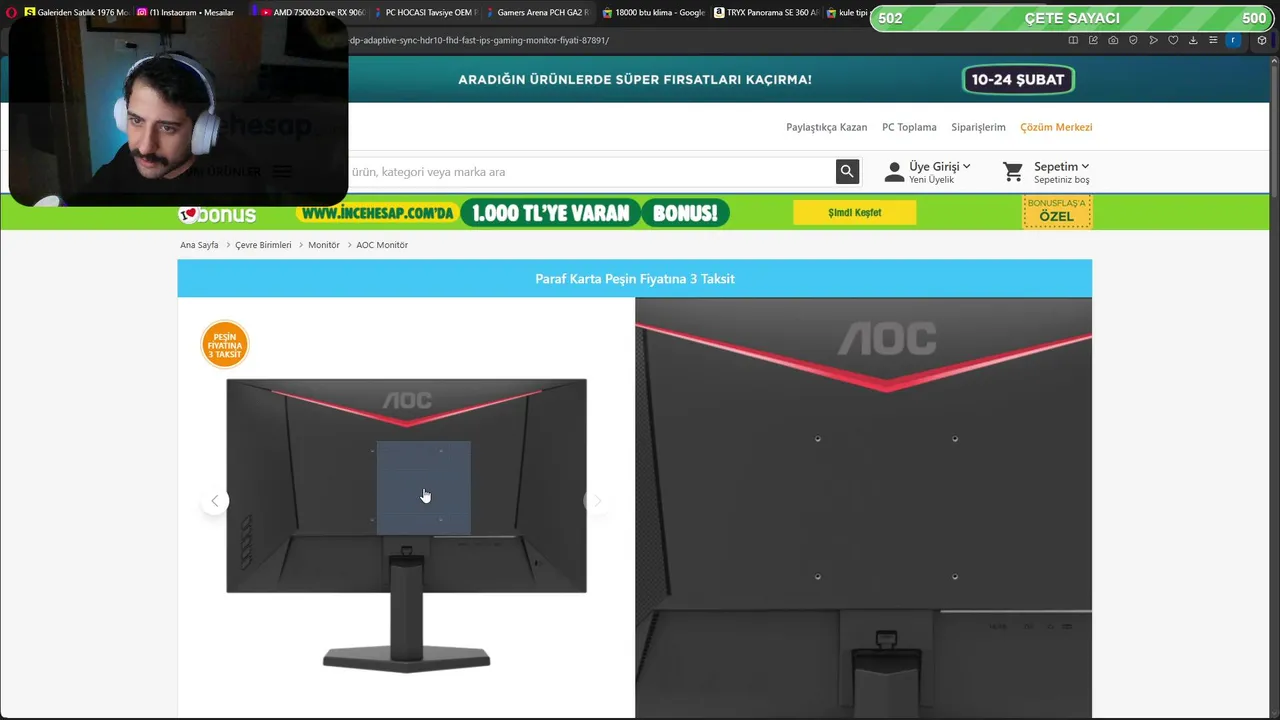The height and width of the screenshot is (720, 1280).
Task: Switch to AMD 7500x3D ve RX 9060 tab
Action: click(x=312, y=13)
